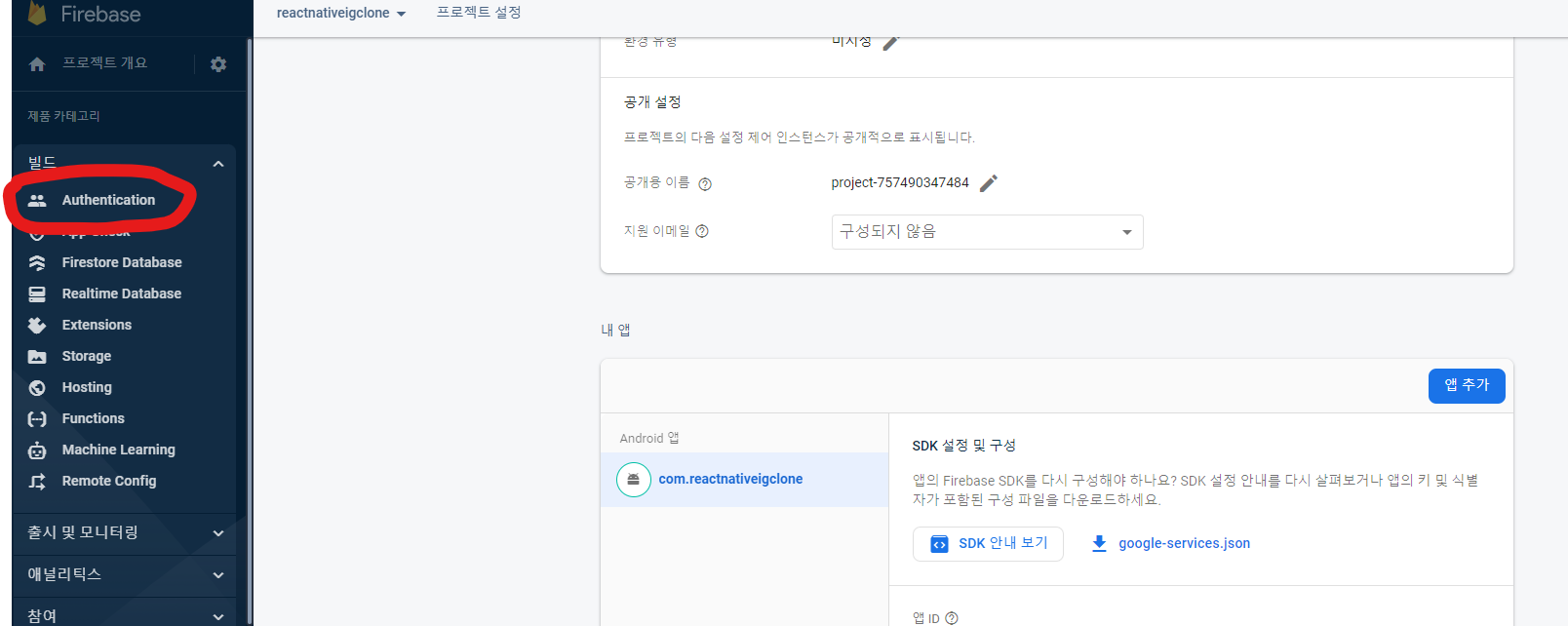Open project settings gear icon
The image size is (1568, 626).
218,64
